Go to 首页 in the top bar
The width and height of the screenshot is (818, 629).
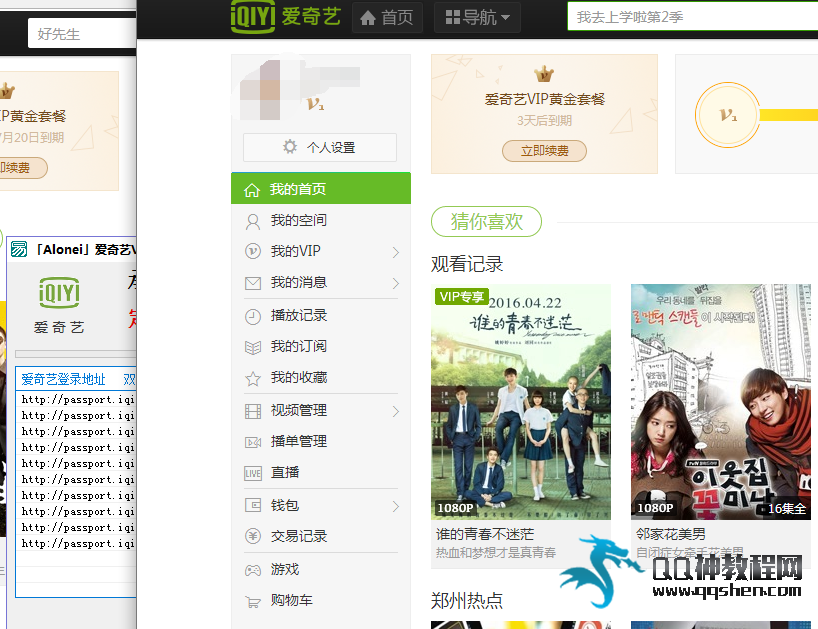tap(387, 18)
